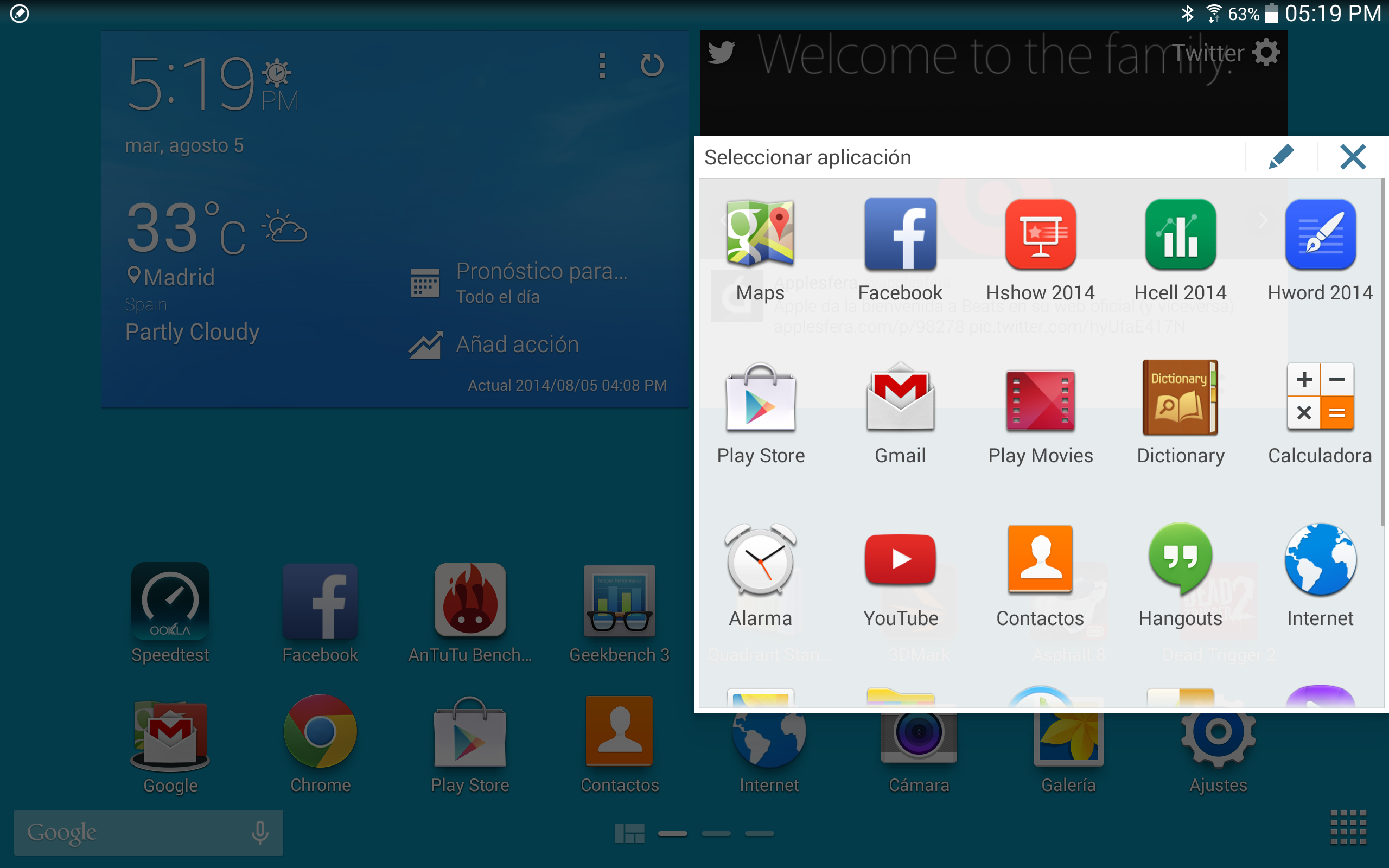Tap Añad acción in the widget
Viewport: 1389px width, 868px height.
click(494, 344)
